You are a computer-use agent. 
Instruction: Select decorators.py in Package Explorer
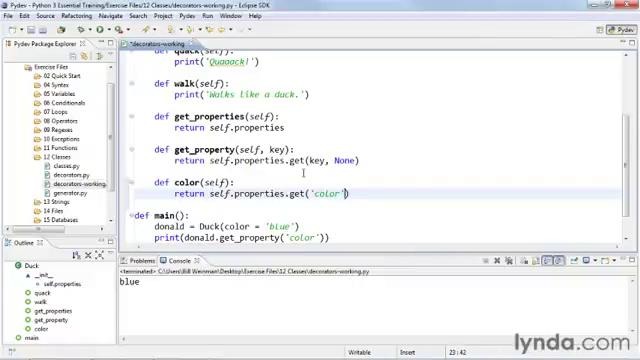pyautogui.click(x=71, y=175)
